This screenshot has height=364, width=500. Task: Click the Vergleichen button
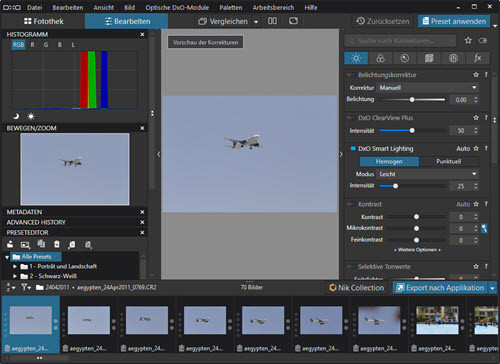(223, 21)
